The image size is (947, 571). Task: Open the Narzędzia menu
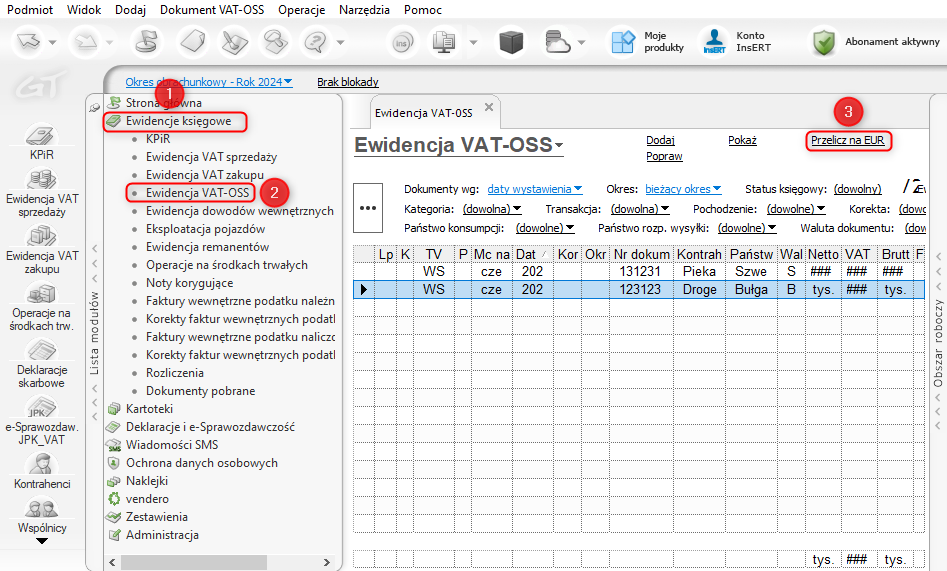(x=364, y=10)
